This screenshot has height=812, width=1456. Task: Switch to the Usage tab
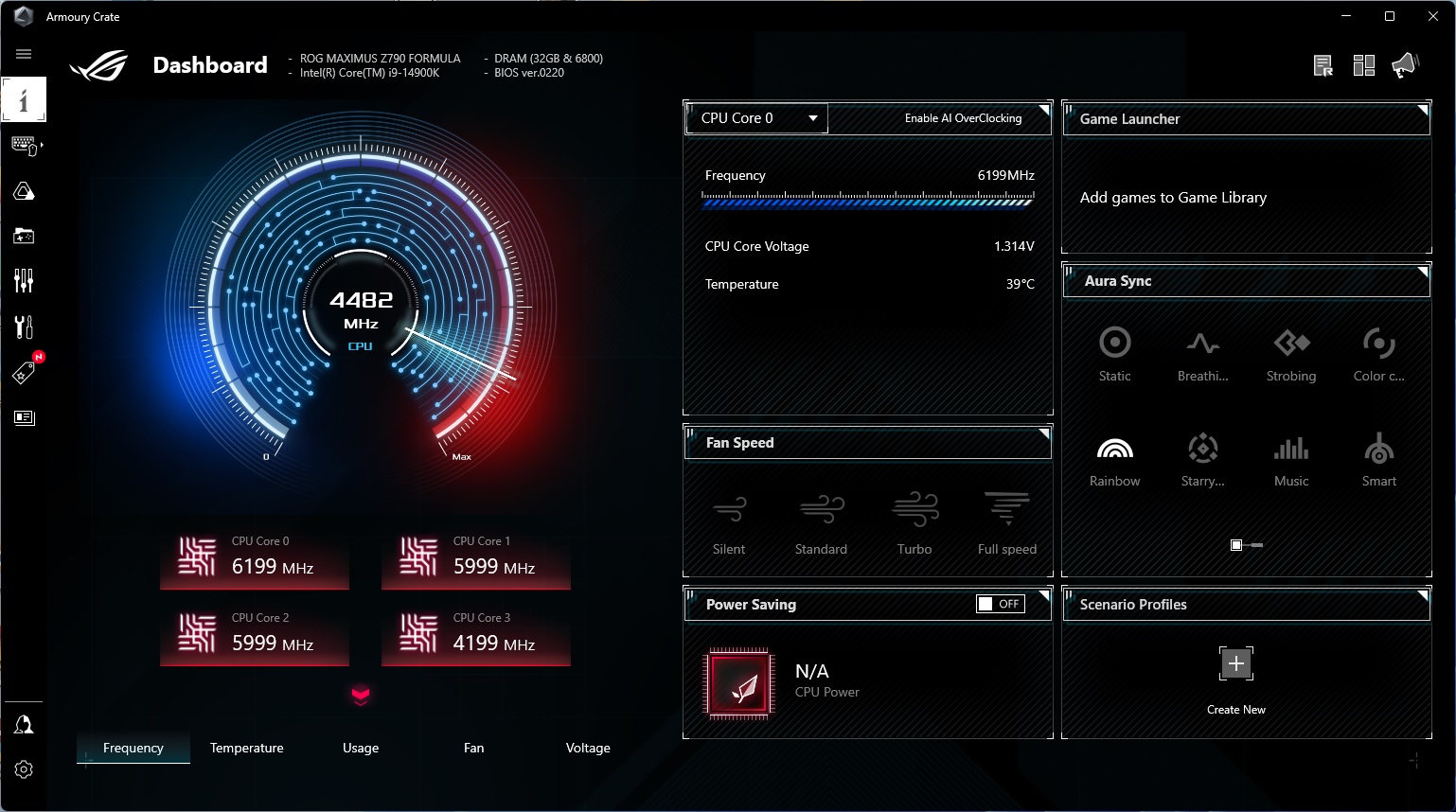pyautogui.click(x=361, y=748)
